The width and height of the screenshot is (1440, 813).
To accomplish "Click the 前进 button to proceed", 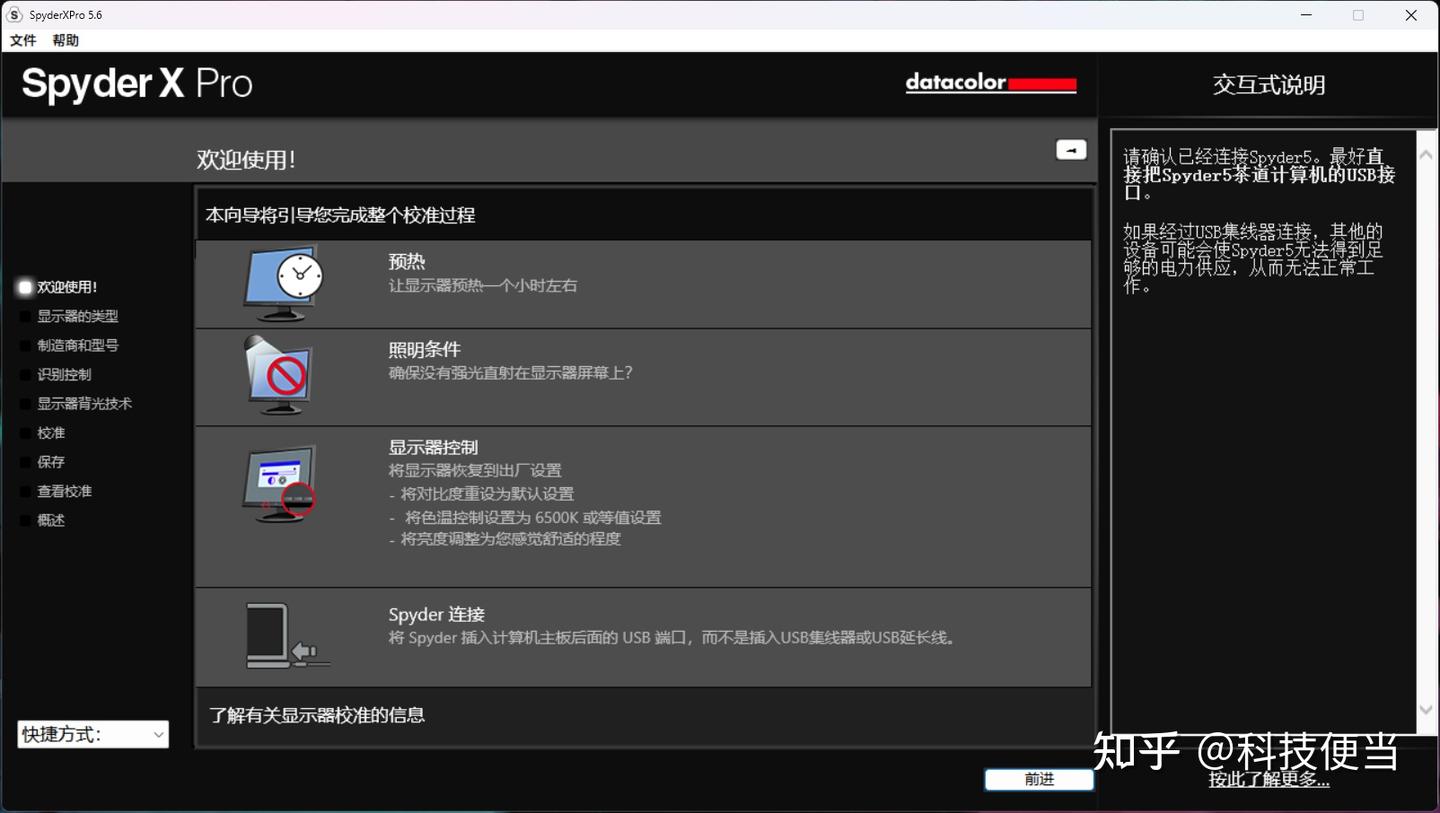I will coord(1038,779).
